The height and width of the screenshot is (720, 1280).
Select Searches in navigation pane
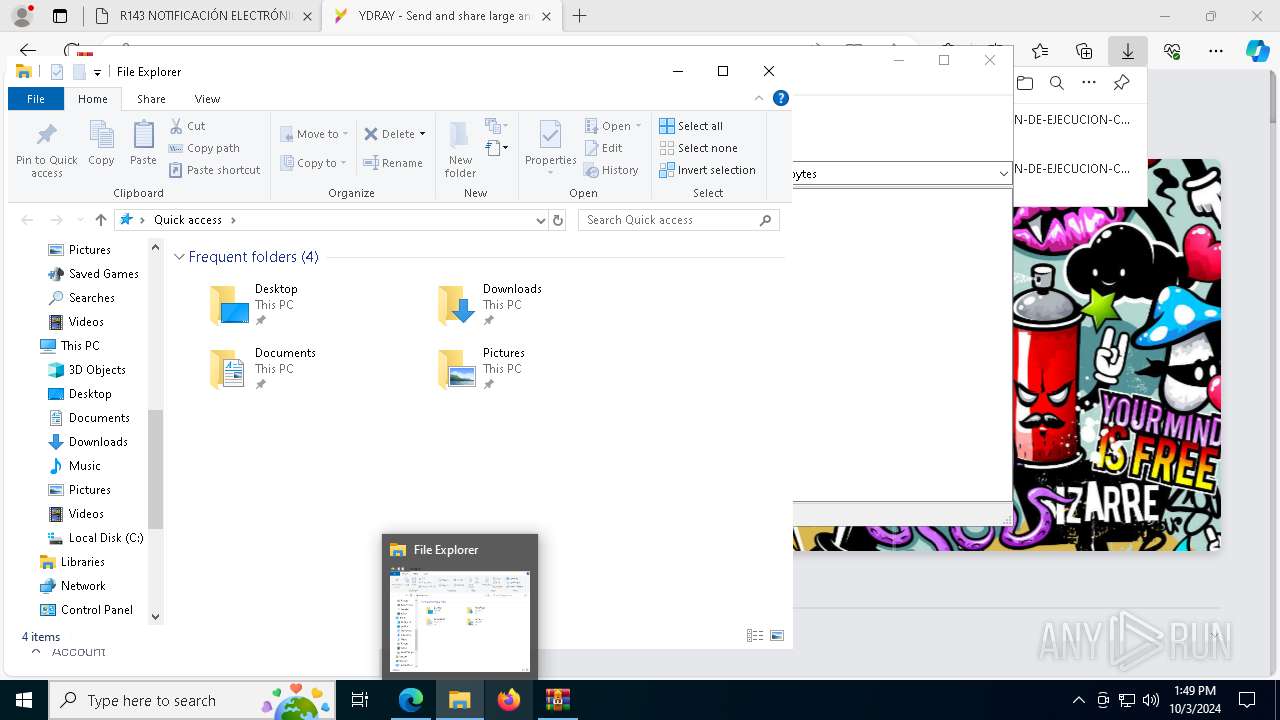81,298
